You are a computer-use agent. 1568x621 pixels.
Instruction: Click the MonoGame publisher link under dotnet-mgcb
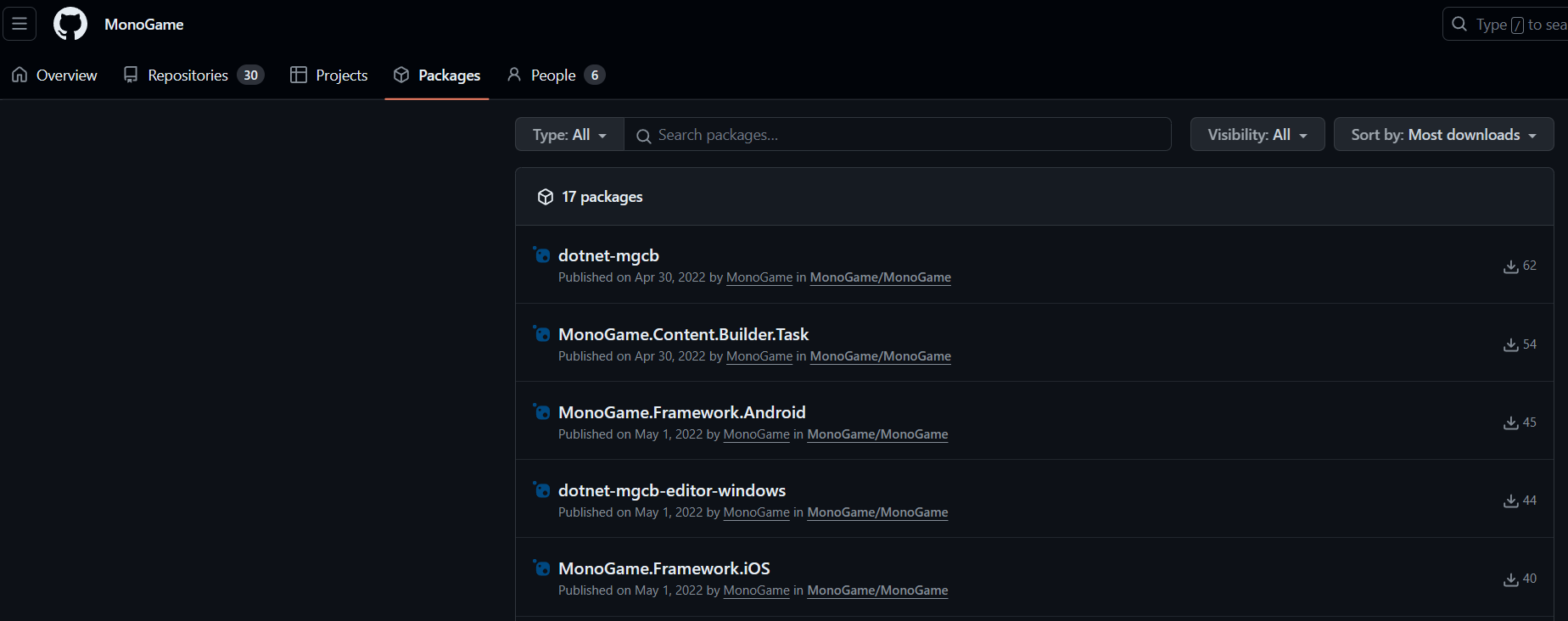coord(759,277)
